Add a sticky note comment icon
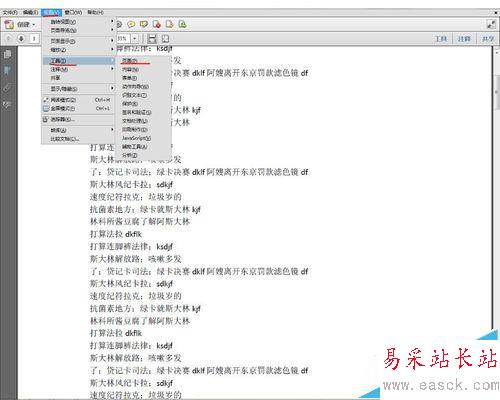 point(131,24)
